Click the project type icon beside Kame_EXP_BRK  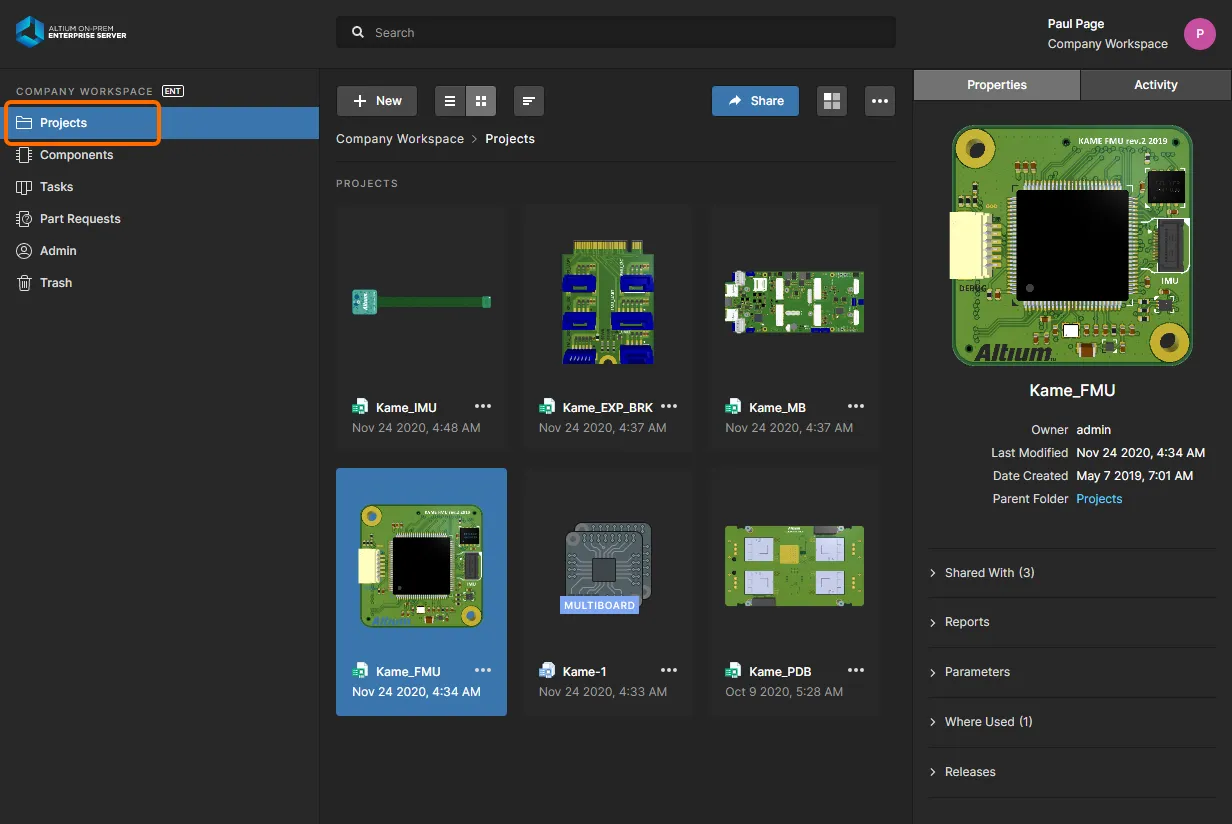[547, 407]
